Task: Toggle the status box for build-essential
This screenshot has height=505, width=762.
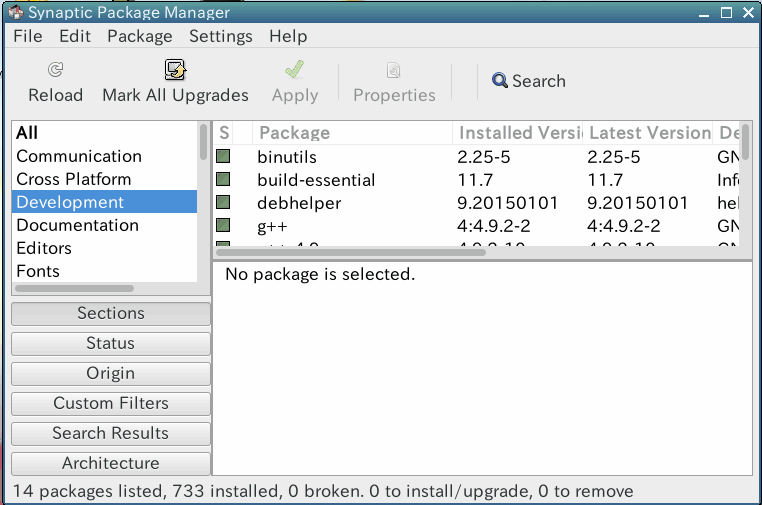Action: [223, 179]
